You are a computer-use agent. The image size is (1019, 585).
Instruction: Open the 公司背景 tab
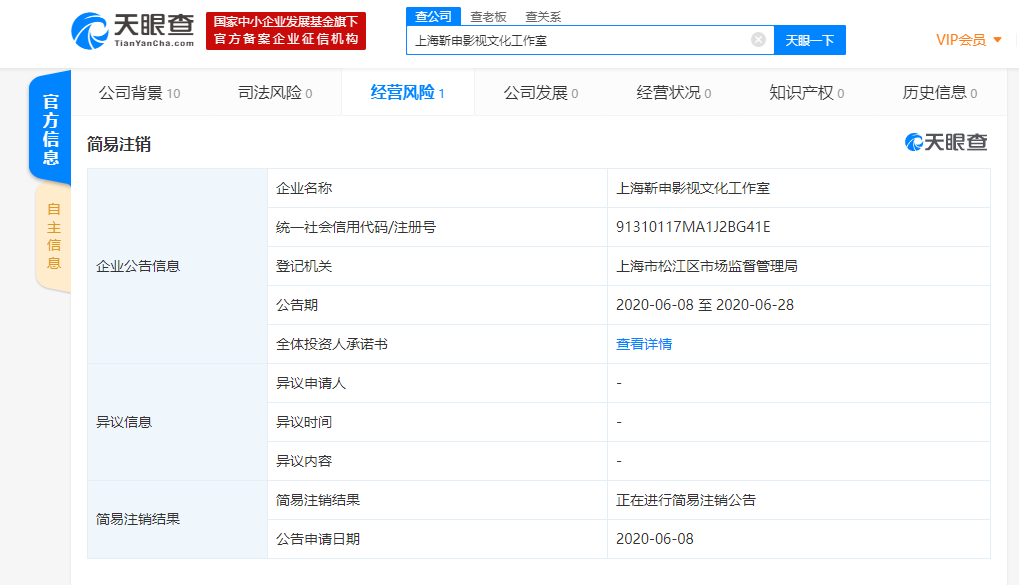pos(134,91)
